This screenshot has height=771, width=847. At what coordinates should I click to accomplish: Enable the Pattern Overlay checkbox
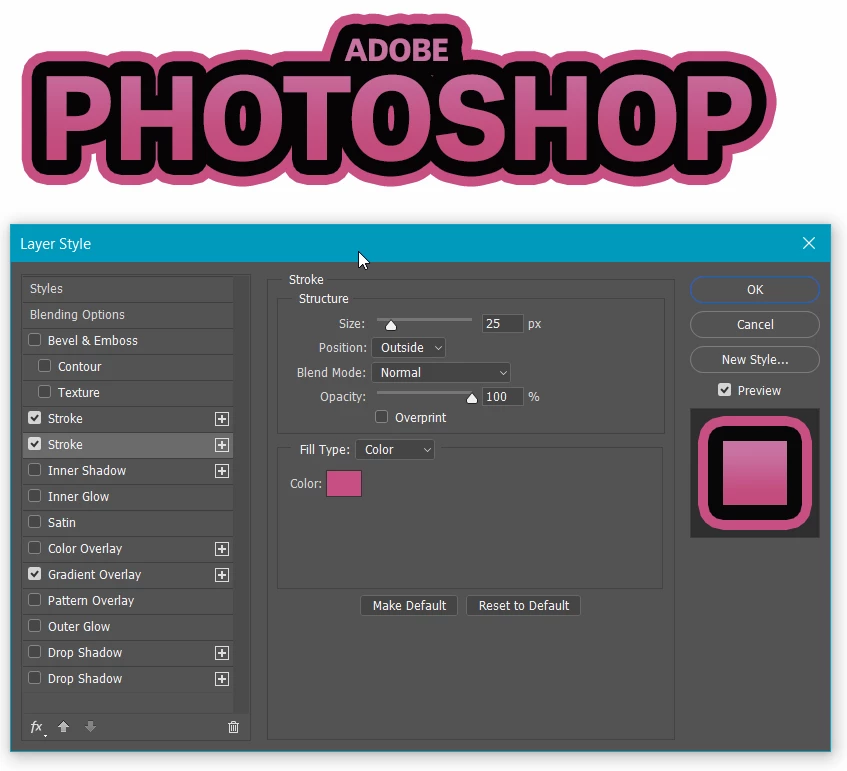[x=35, y=600]
